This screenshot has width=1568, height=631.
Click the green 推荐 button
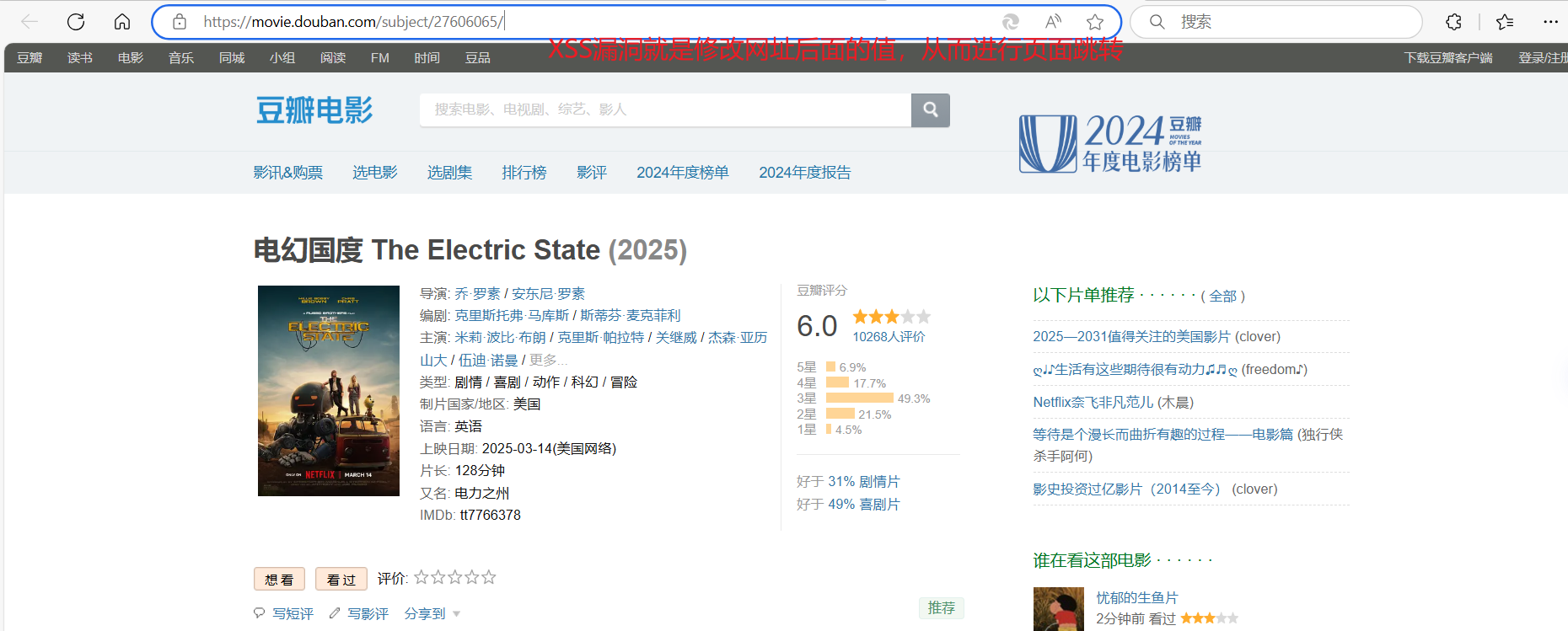tap(942, 608)
